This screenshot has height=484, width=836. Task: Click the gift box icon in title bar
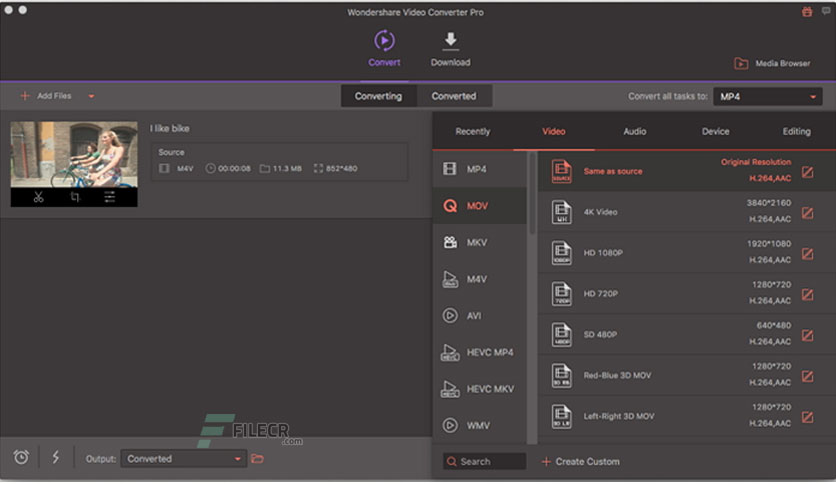tap(807, 12)
